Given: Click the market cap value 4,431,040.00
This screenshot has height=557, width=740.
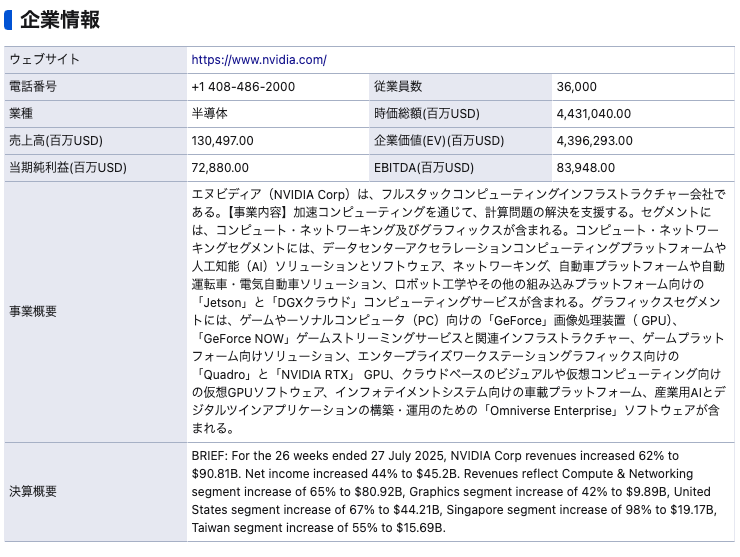Looking at the screenshot, I should point(594,114).
